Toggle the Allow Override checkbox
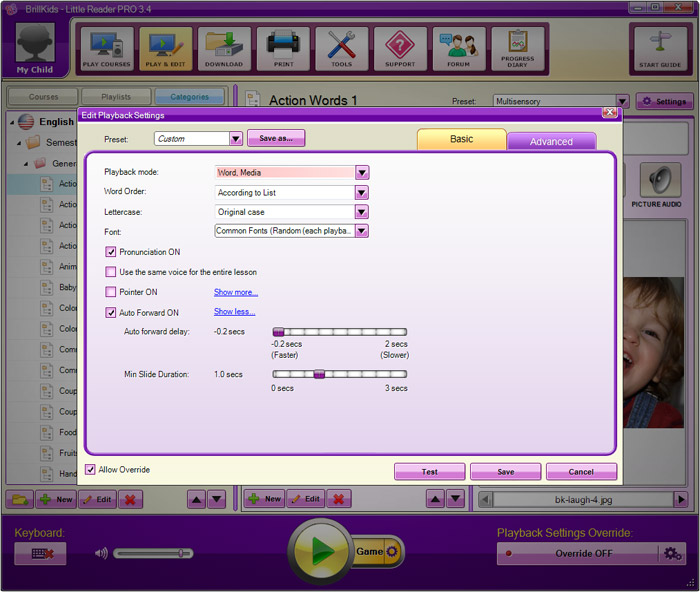The width and height of the screenshot is (700, 592). pyautogui.click(x=90, y=470)
